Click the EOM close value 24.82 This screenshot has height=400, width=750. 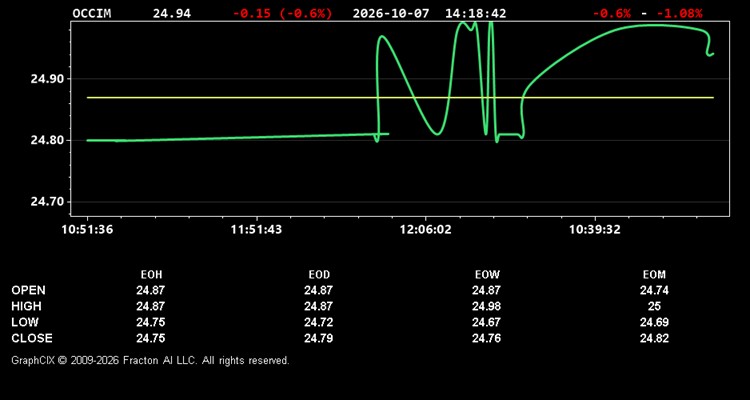click(654, 338)
